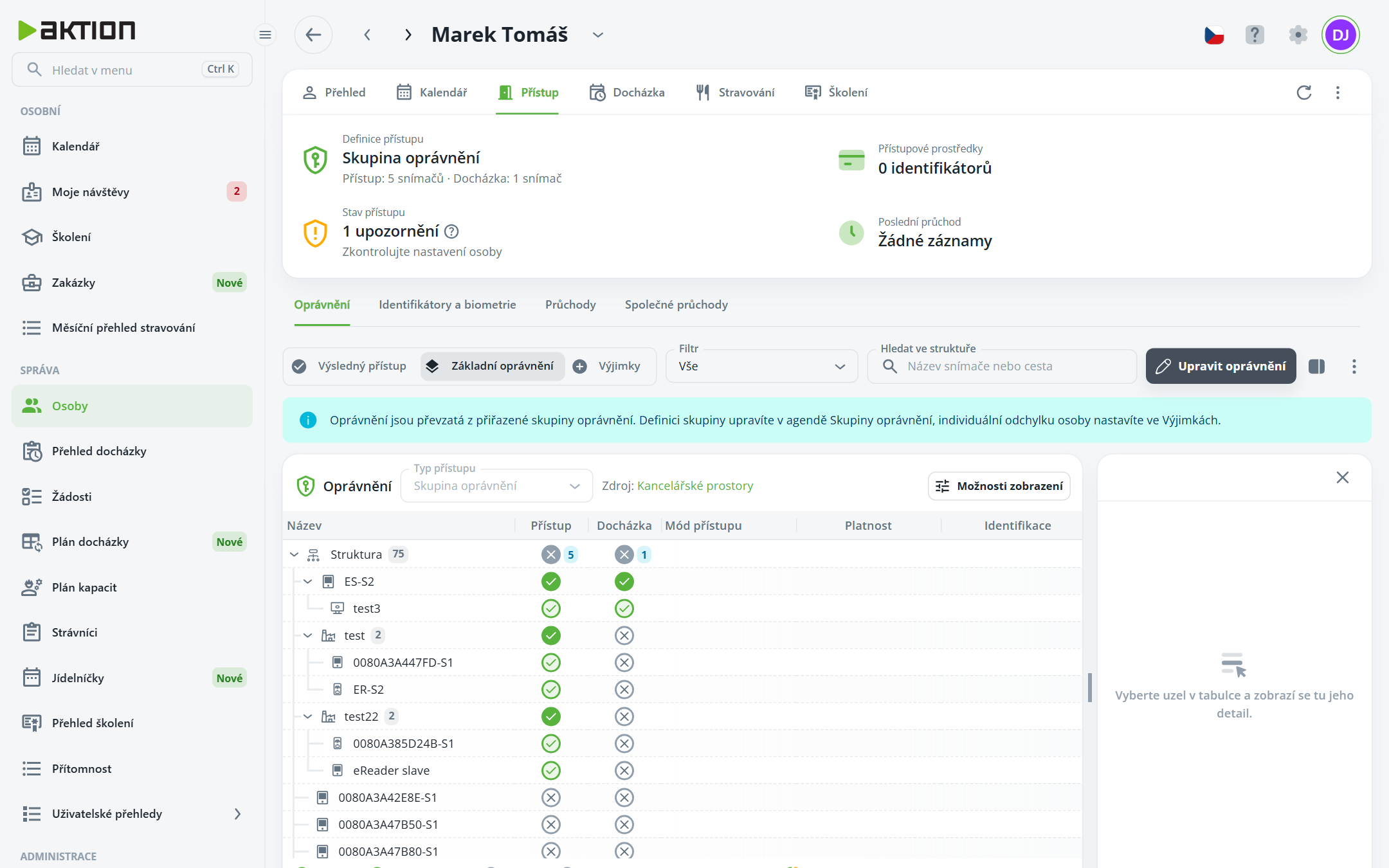
Task: Open the person name dropdown next to Marek Tomáš
Action: [x=597, y=35]
